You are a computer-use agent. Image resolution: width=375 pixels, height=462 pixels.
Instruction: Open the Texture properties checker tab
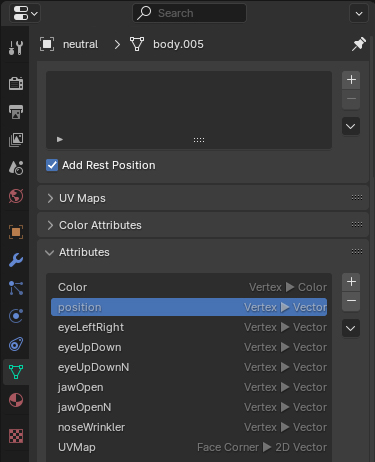pyautogui.click(x=16, y=436)
